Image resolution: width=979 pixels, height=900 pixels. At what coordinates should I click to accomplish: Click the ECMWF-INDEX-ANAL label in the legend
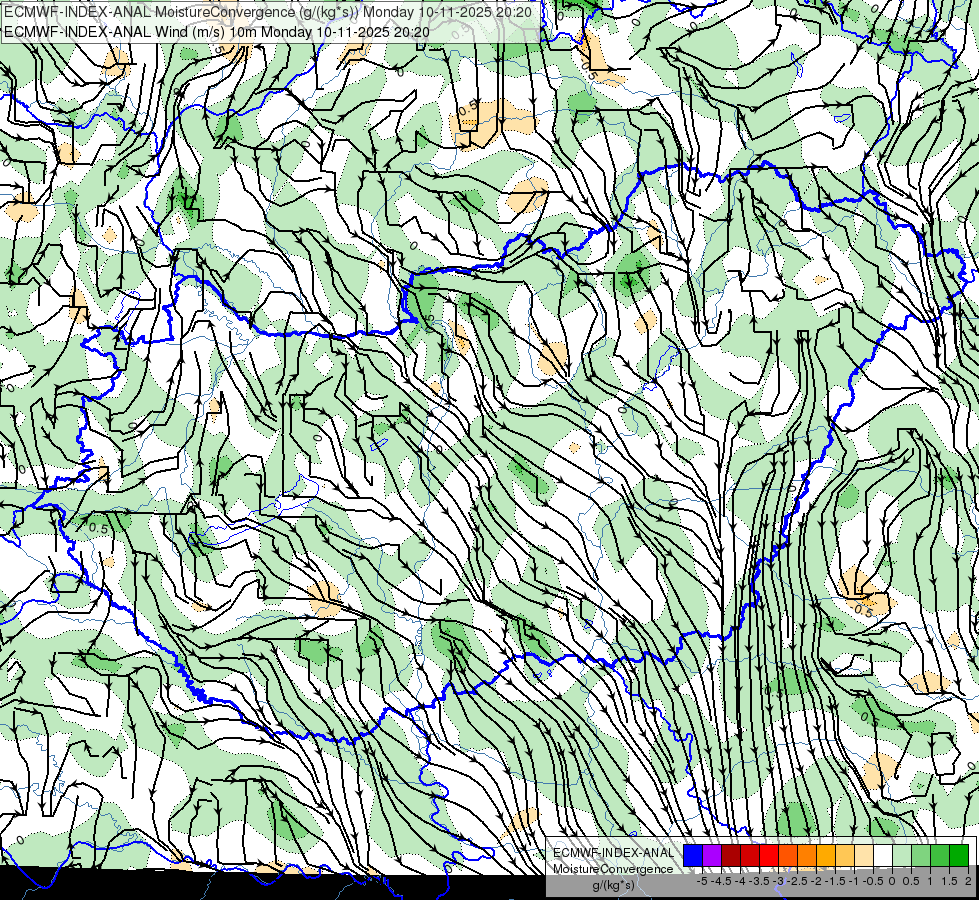point(613,853)
